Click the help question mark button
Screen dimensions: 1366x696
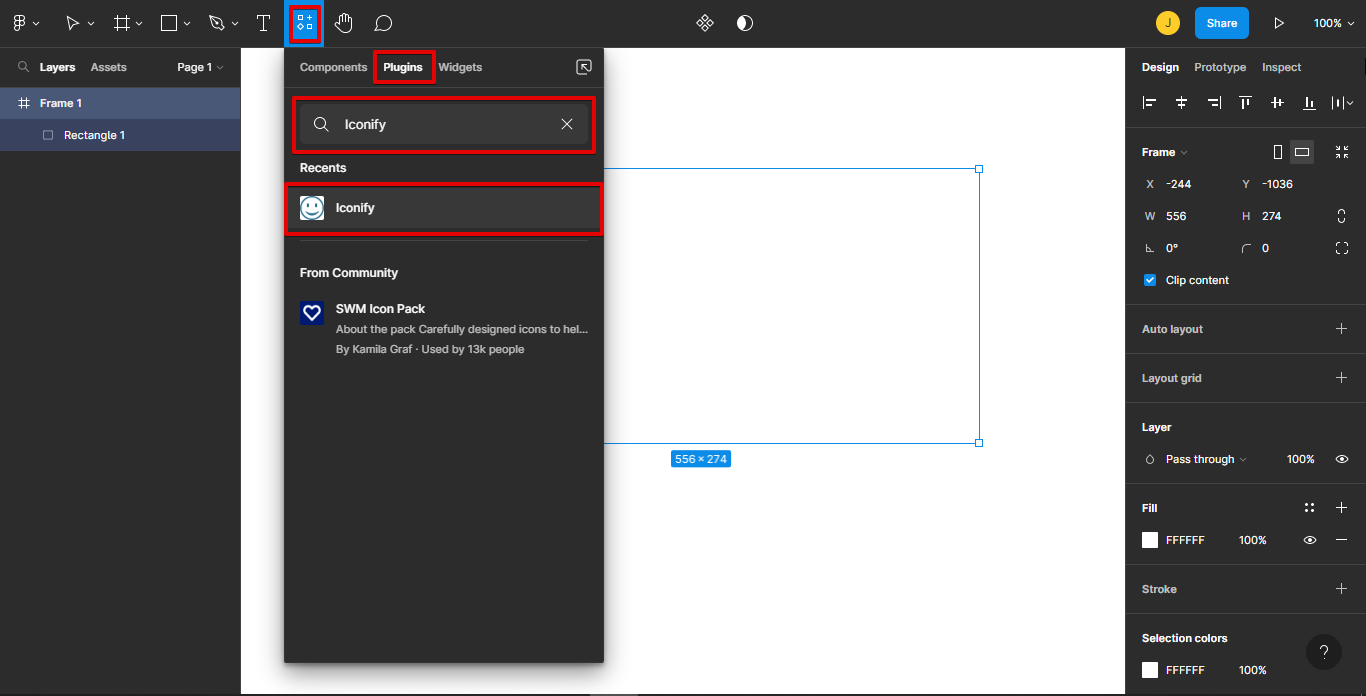coord(1323,652)
